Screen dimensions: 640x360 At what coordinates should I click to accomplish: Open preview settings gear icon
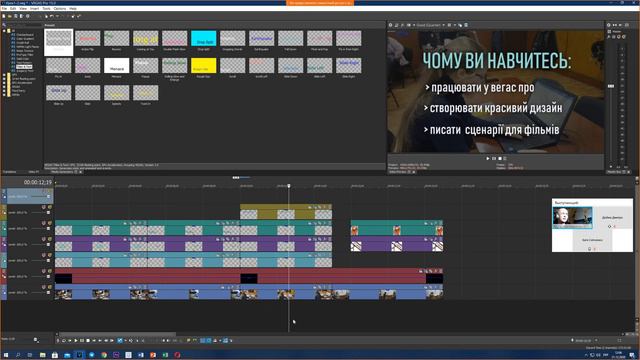tap(391, 25)
